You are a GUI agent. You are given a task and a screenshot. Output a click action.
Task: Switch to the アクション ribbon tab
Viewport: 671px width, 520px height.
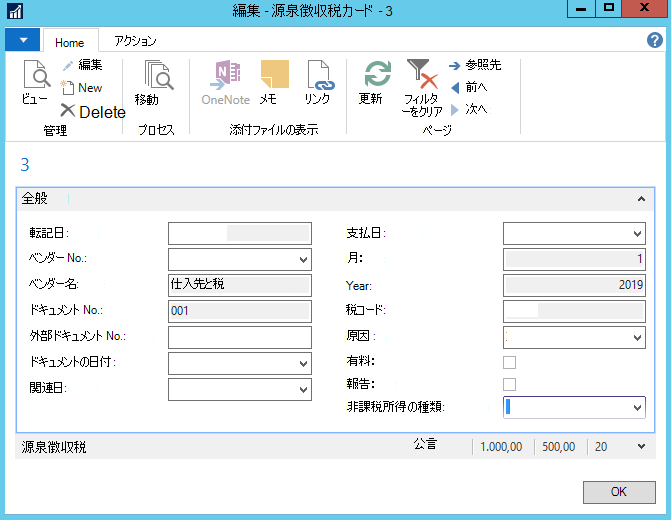(x=135, y=41)
